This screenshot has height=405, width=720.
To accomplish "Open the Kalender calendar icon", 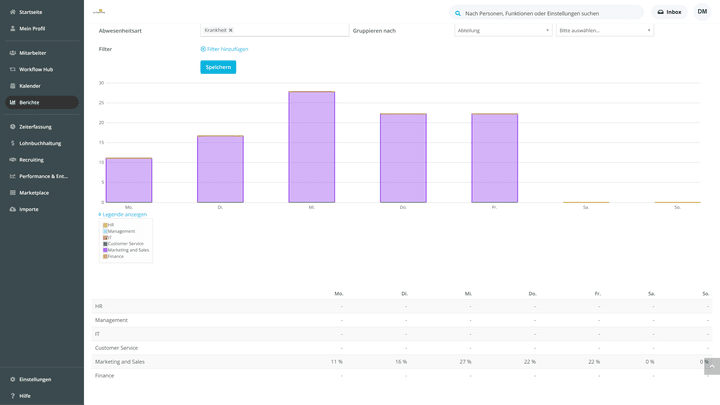I will [x=13, y=86].
